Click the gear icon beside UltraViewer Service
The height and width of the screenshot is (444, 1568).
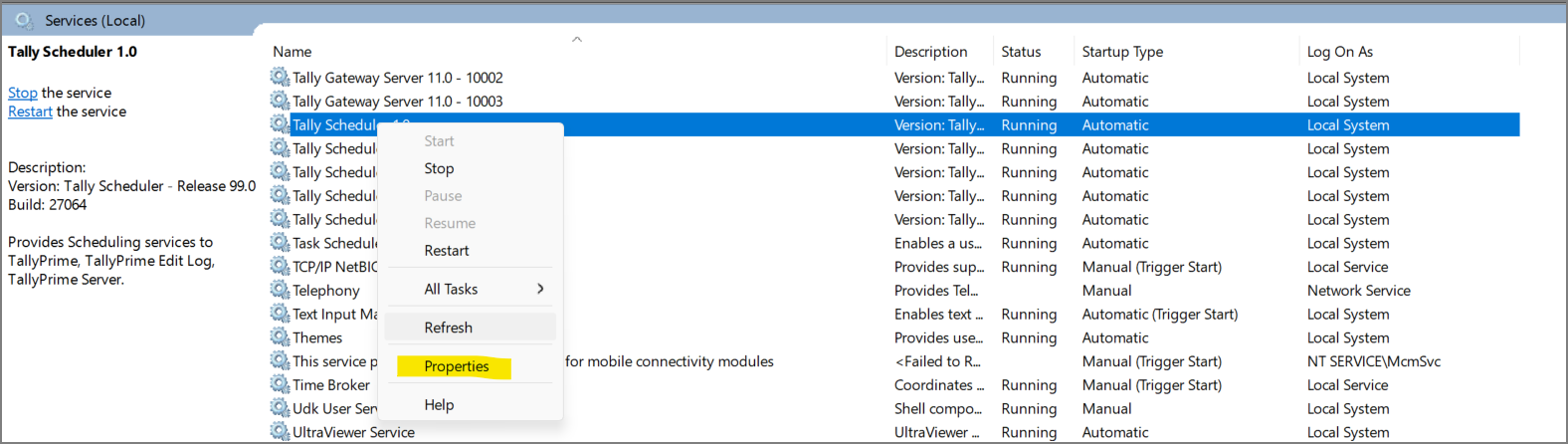point(280,432)
